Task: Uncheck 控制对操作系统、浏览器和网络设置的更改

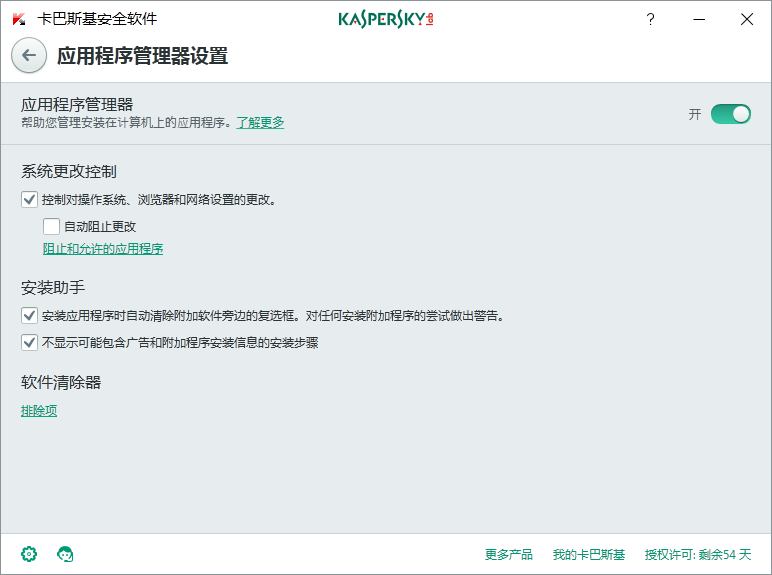Action: coord(29,199)
